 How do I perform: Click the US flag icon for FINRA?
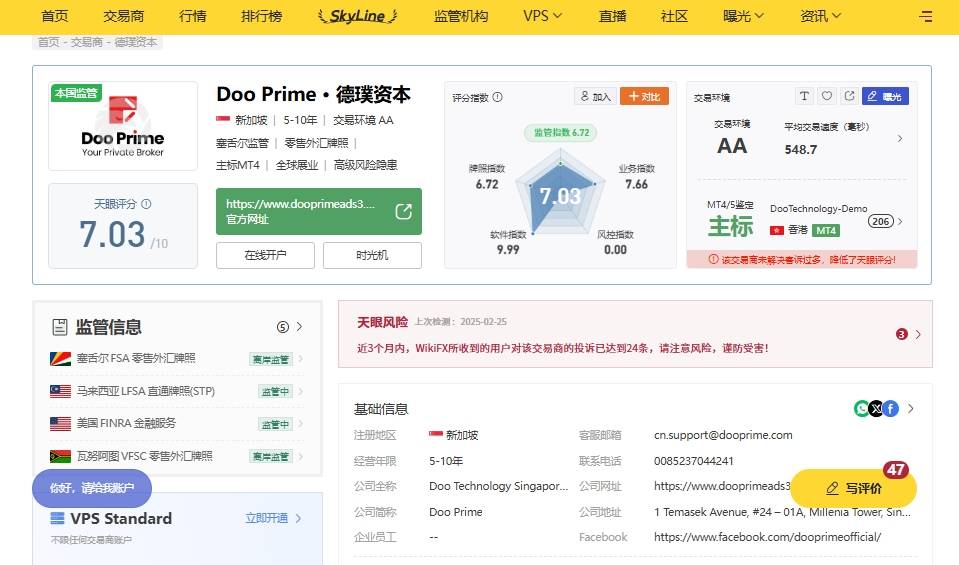(x=61, y=424)
